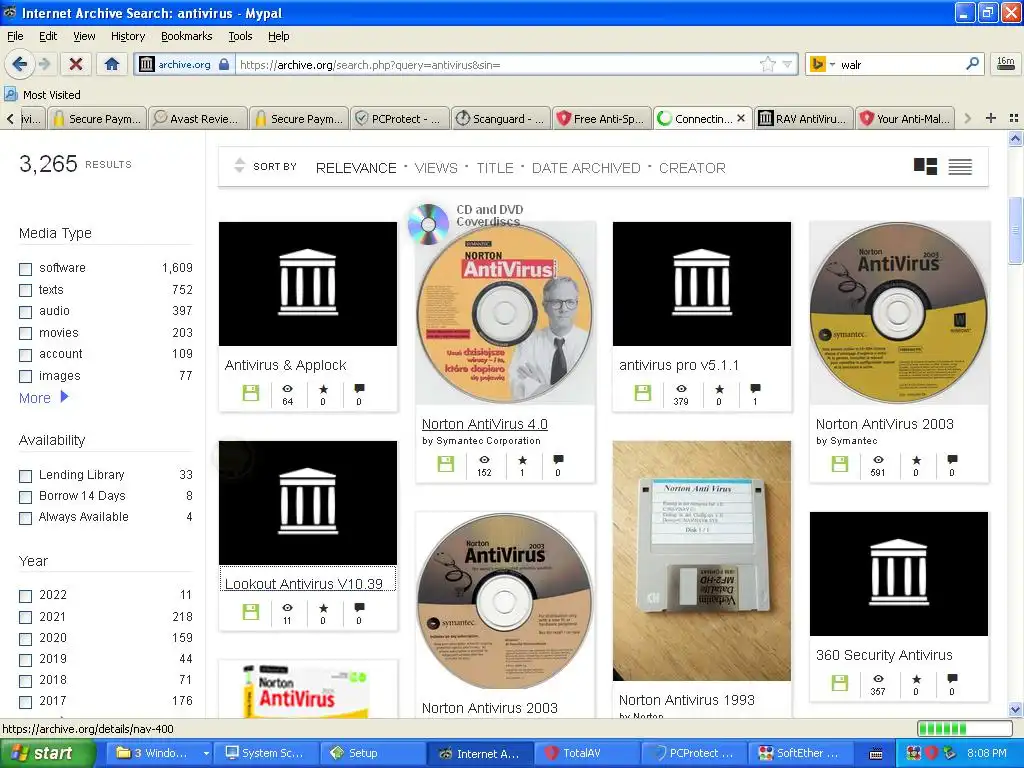Click favorites star under Lookout Antivirus V10.39
The image size is (1024, 768).
[323, 608]
